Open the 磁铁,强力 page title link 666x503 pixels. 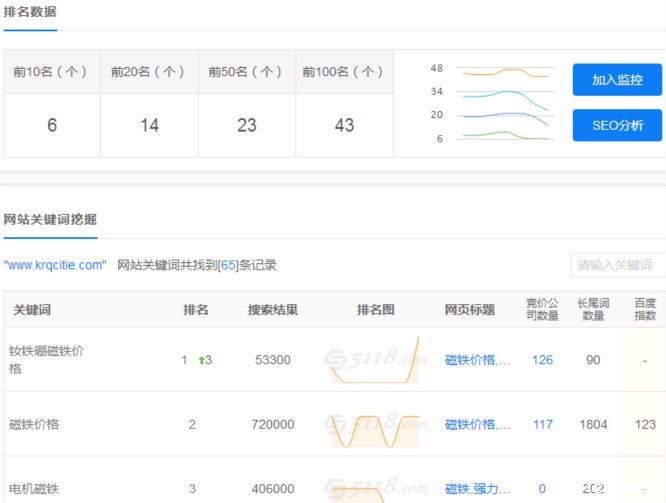[477, 489]
